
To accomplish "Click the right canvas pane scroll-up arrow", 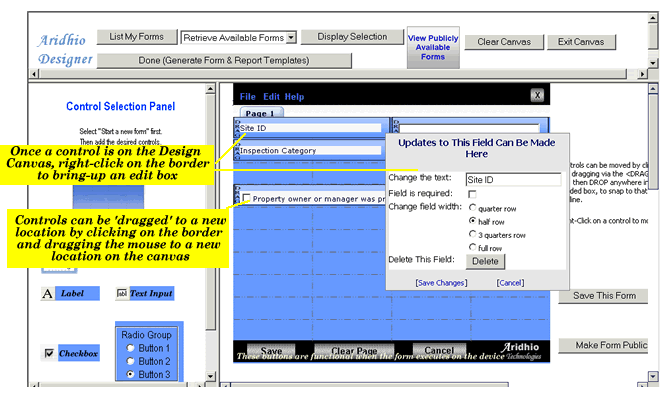I will click(x=653, y=88).
